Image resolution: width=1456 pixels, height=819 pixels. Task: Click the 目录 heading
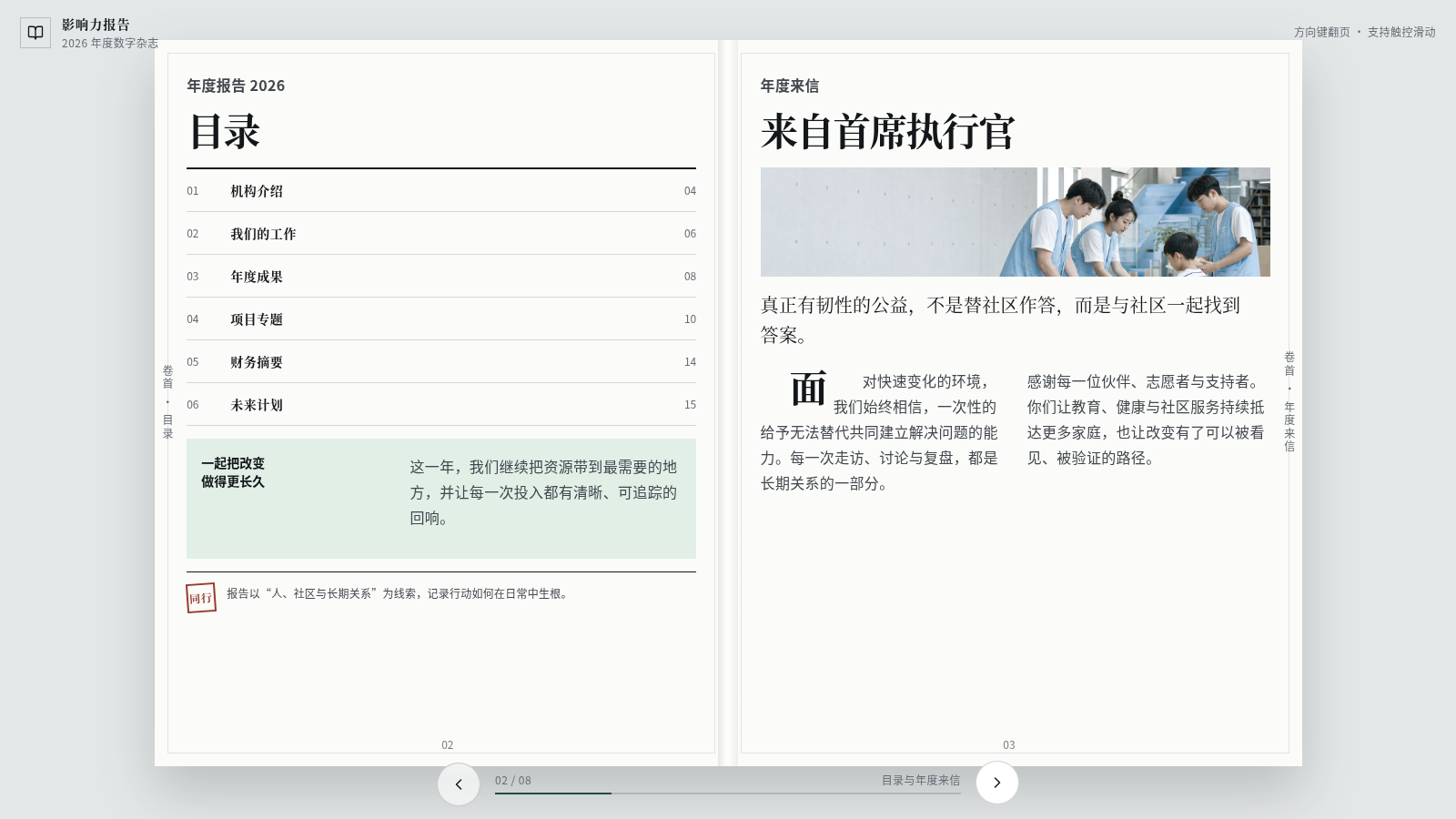point(225,131)
